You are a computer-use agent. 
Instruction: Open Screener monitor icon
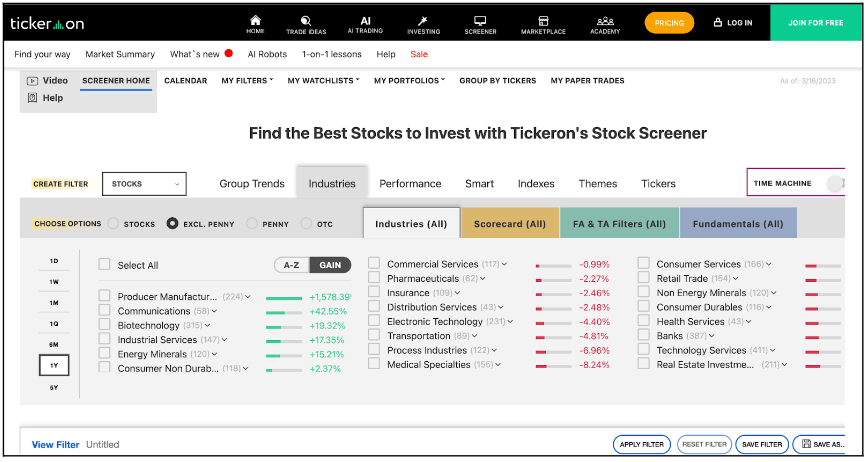[x=480, y=21]
